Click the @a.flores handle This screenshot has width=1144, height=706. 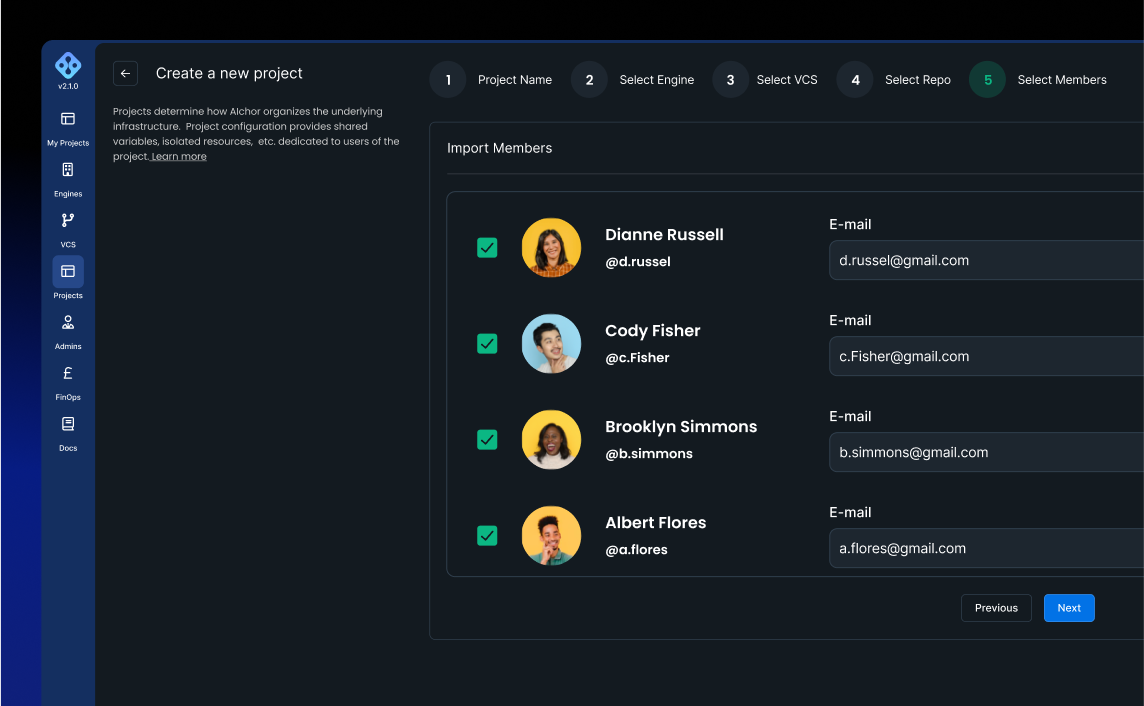coord(636,550)
